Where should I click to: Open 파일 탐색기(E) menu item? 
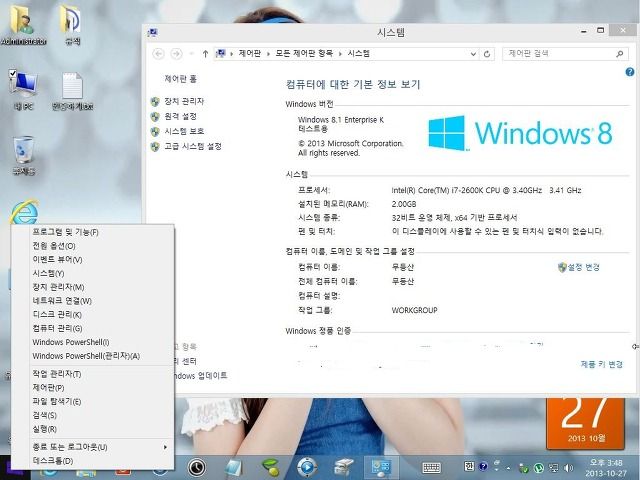pyautogui.click(x=93, y=402)
